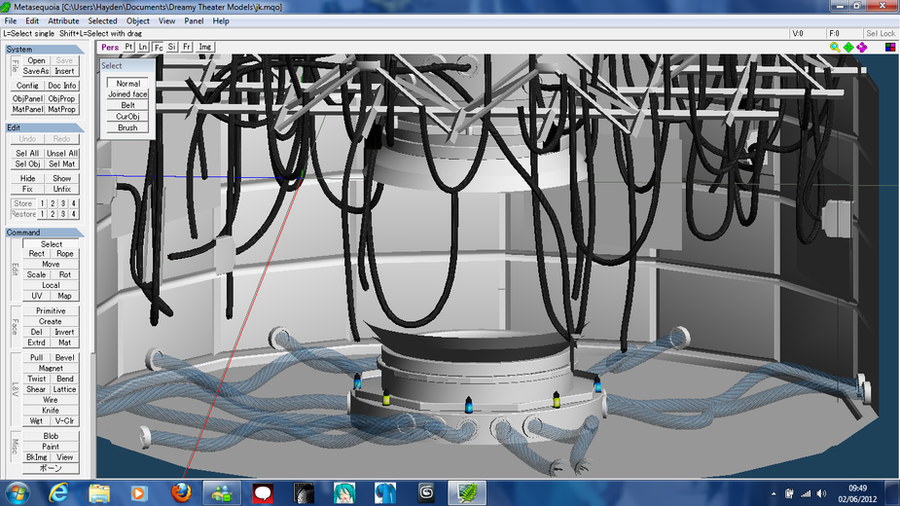Open the Object menu
900x506 pixels.
tap(138, 21)
